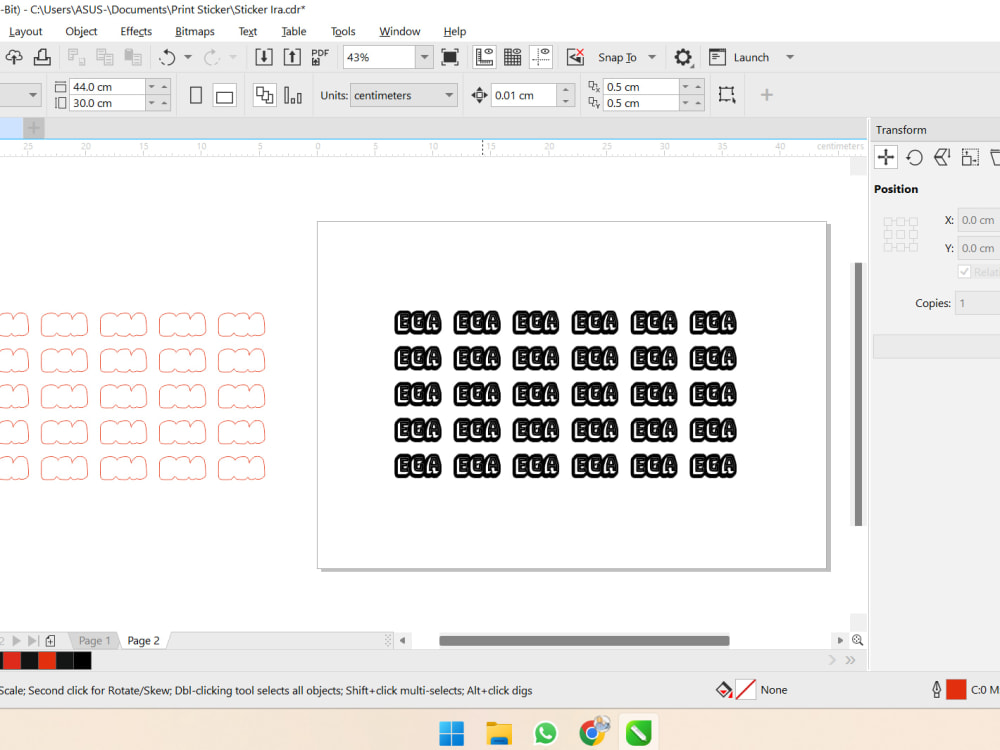Toggle full-screen preview icon

pyautogui.click(x=450, y=57)
